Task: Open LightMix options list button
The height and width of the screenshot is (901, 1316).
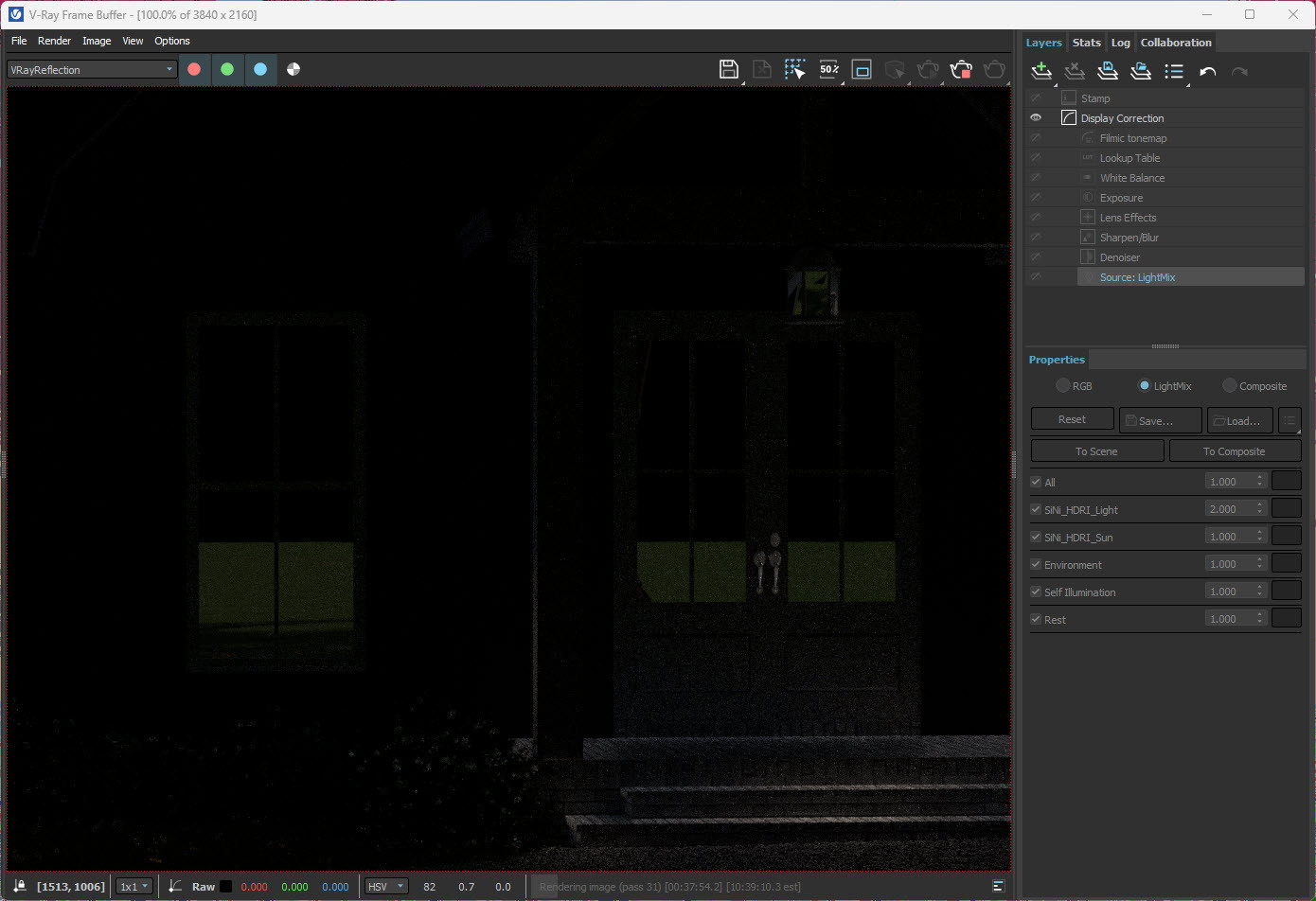Action: click(x=1289, y=420)
